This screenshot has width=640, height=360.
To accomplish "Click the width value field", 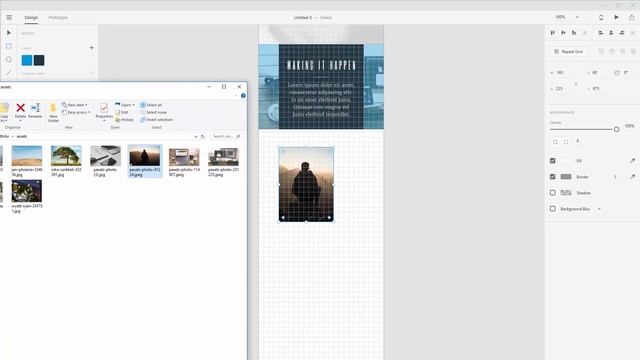I will (560, 73).
